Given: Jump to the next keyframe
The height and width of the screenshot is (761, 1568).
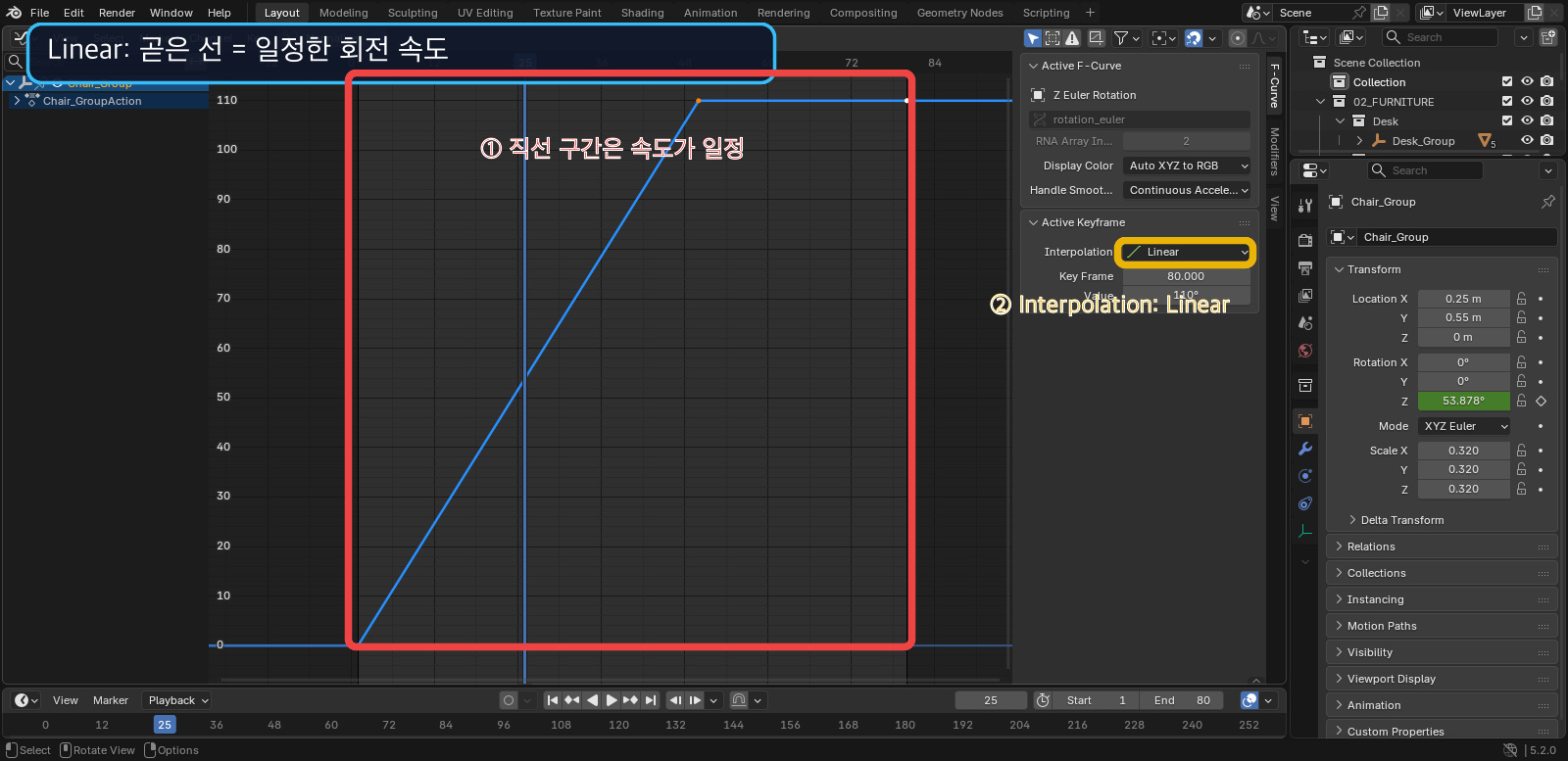Looking at the screenshot, I should tap(630, 700).
